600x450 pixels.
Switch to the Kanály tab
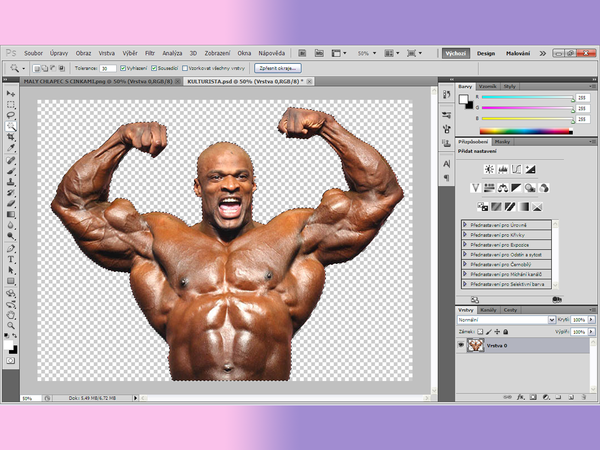489,310
